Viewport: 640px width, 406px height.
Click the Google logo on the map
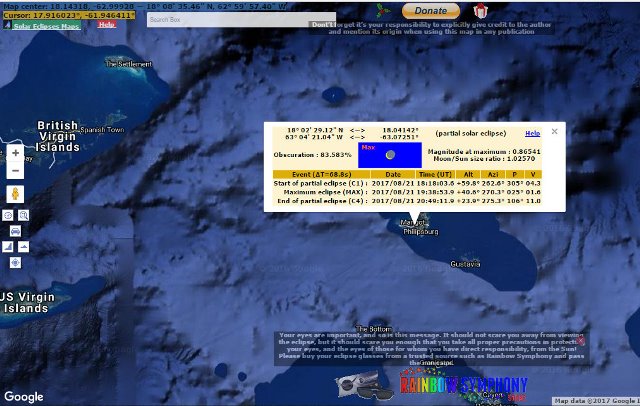(23, 397)
